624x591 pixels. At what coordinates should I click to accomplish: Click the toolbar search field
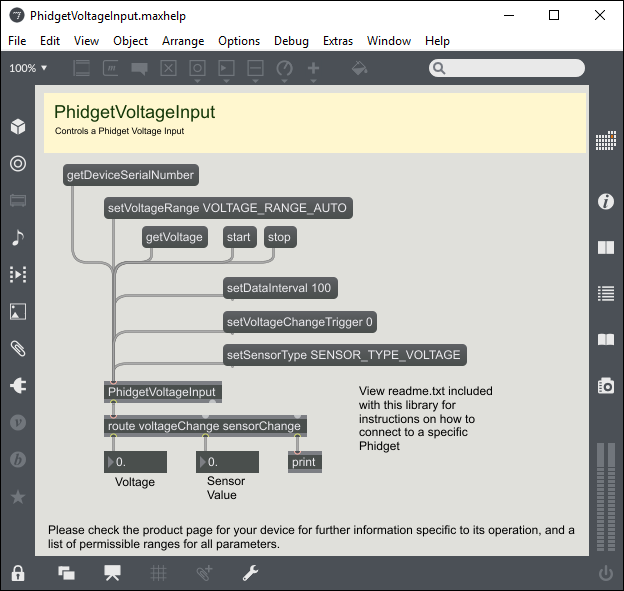pos(507,68)
